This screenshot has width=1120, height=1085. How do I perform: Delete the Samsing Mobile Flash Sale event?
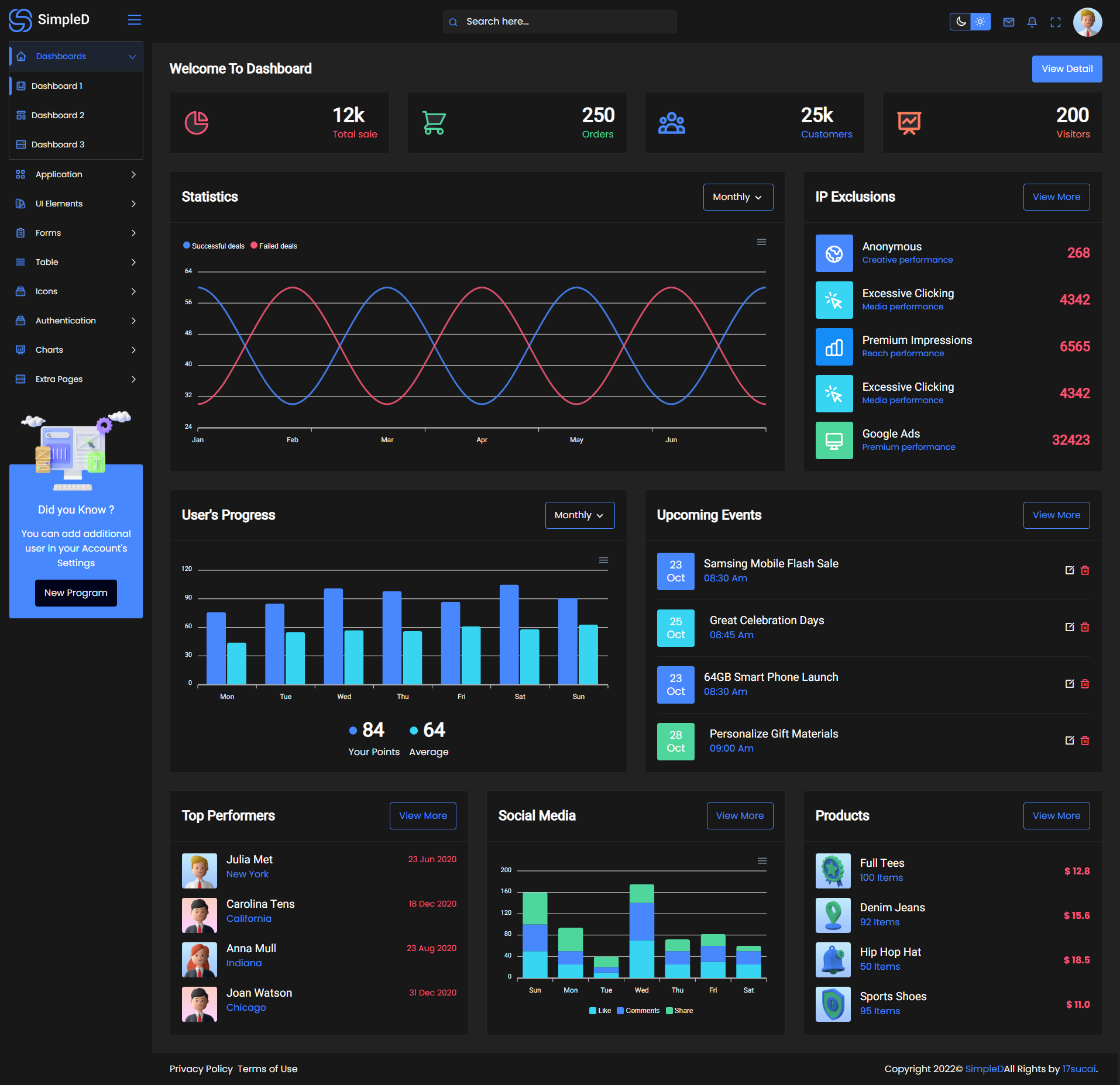coord(1085,570)
